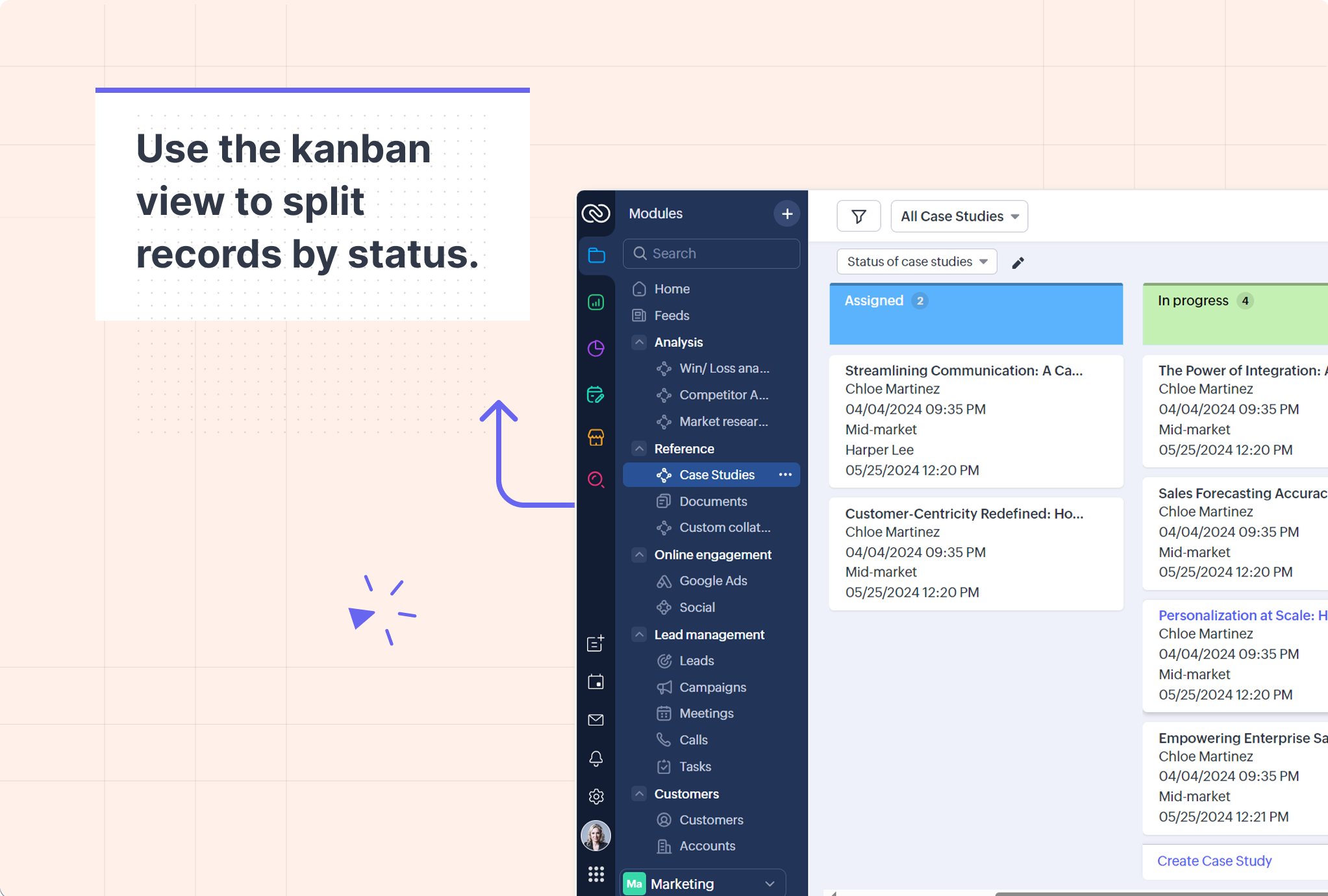Collapse the Lead management section
The image size is (1328, 896).
click(640, 634)
